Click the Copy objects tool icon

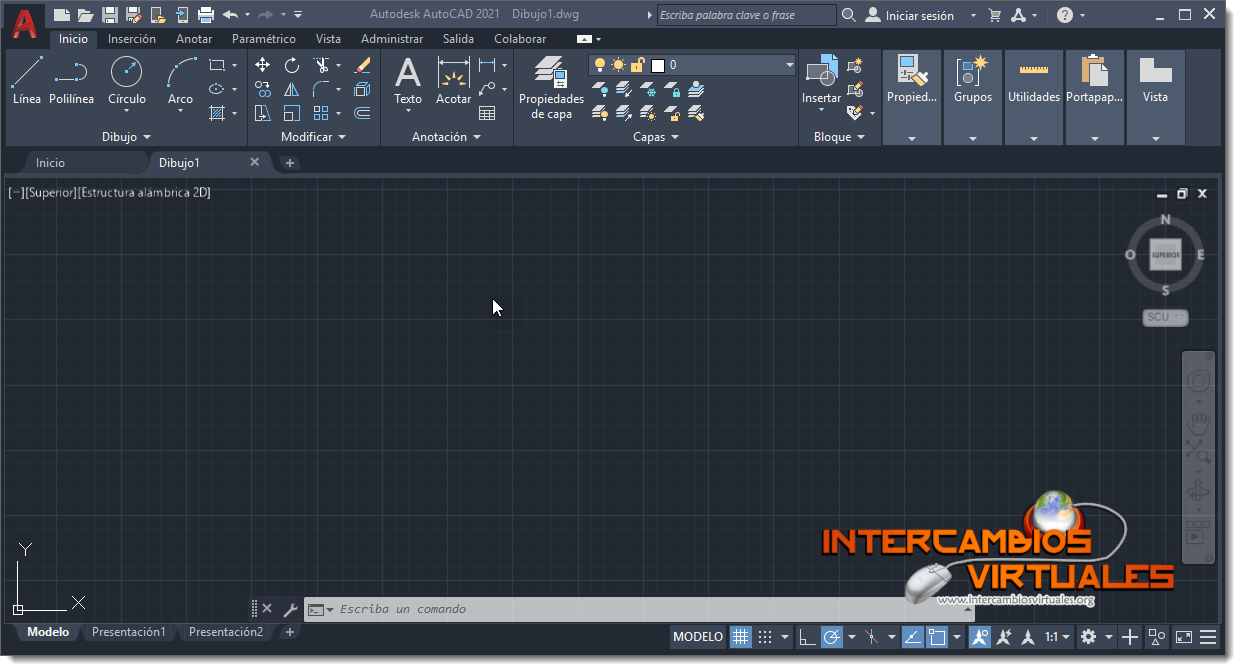pyautogui.click(x=262, y=89)
